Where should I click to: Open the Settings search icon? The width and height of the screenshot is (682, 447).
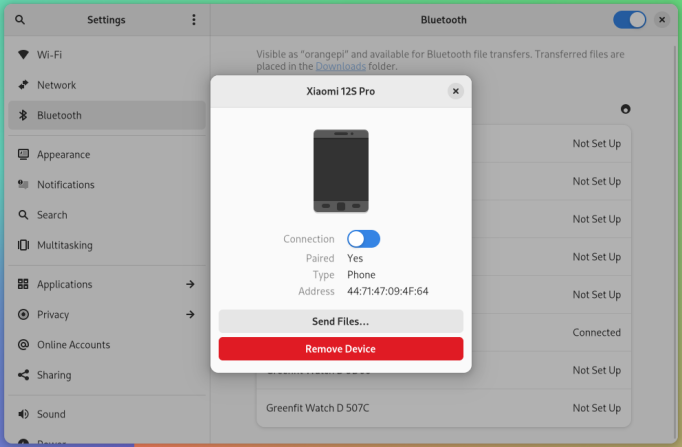(x=20, y=20)
